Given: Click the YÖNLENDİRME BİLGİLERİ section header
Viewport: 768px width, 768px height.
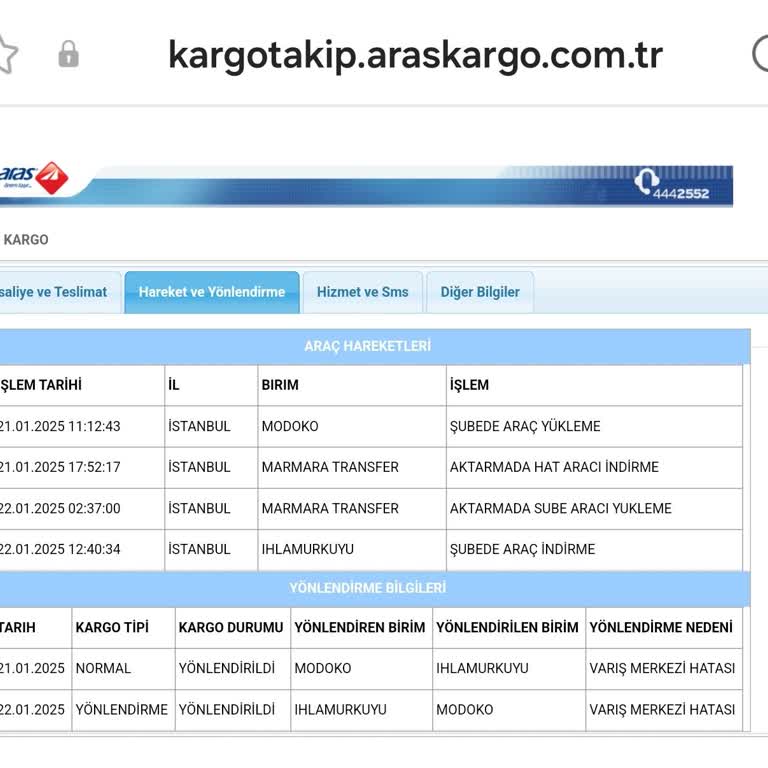Looking at the screenshot, I should 368,588.
